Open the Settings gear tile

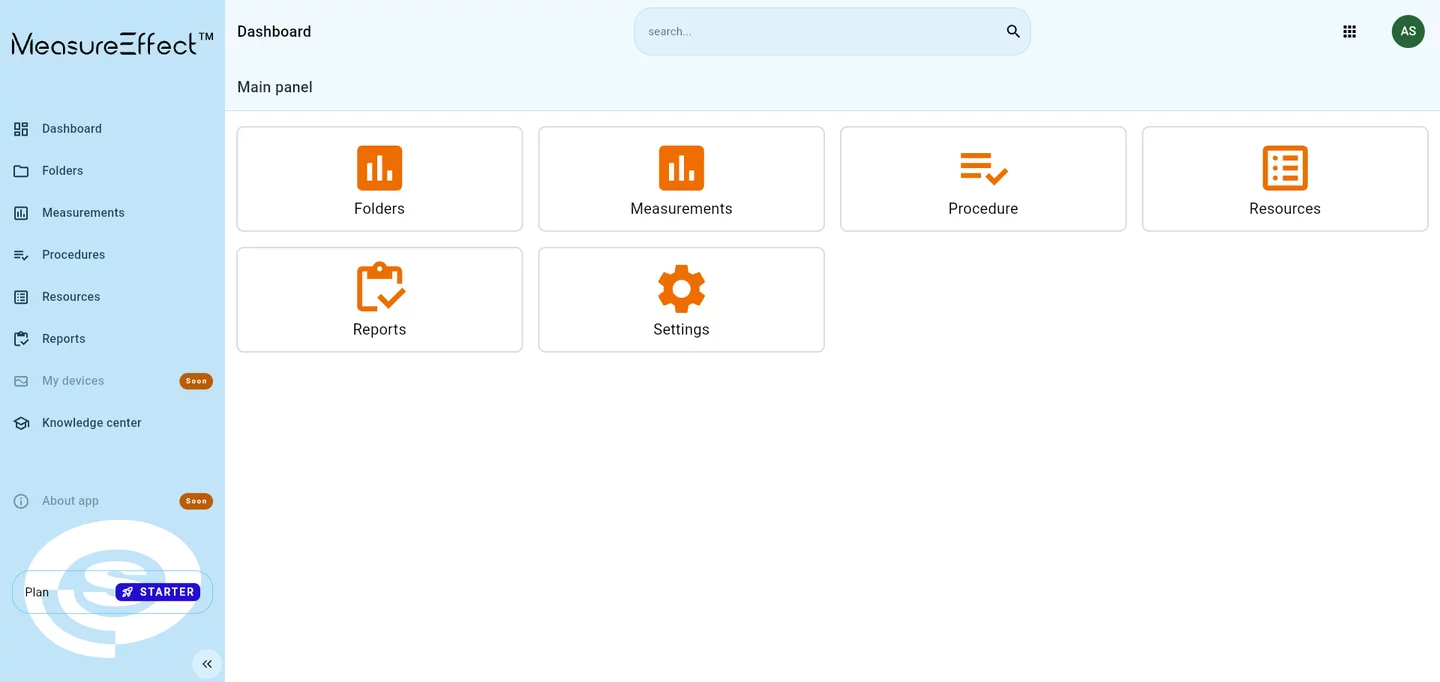pos(681,300)
